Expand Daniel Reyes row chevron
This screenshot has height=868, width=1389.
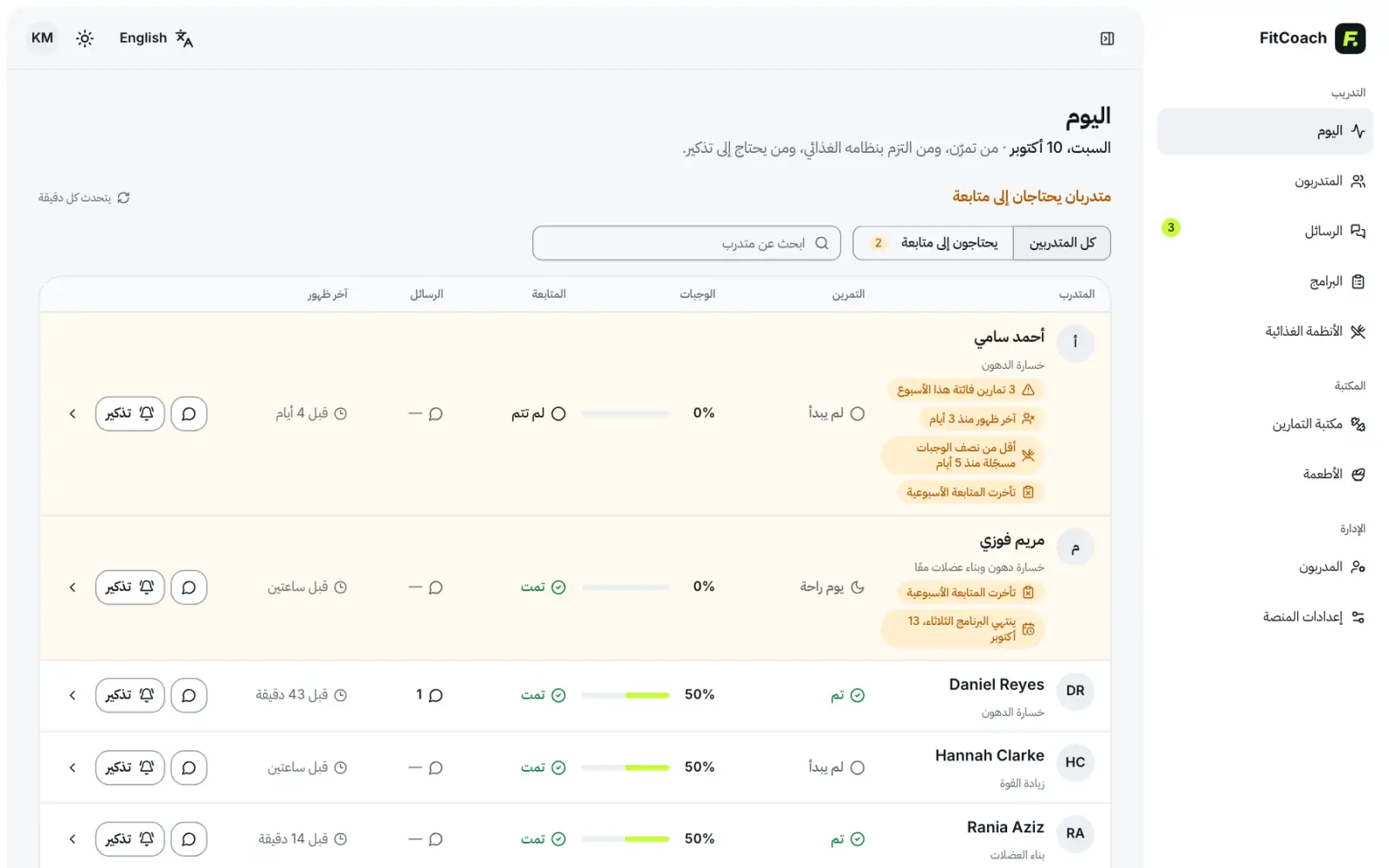[73, 695]
